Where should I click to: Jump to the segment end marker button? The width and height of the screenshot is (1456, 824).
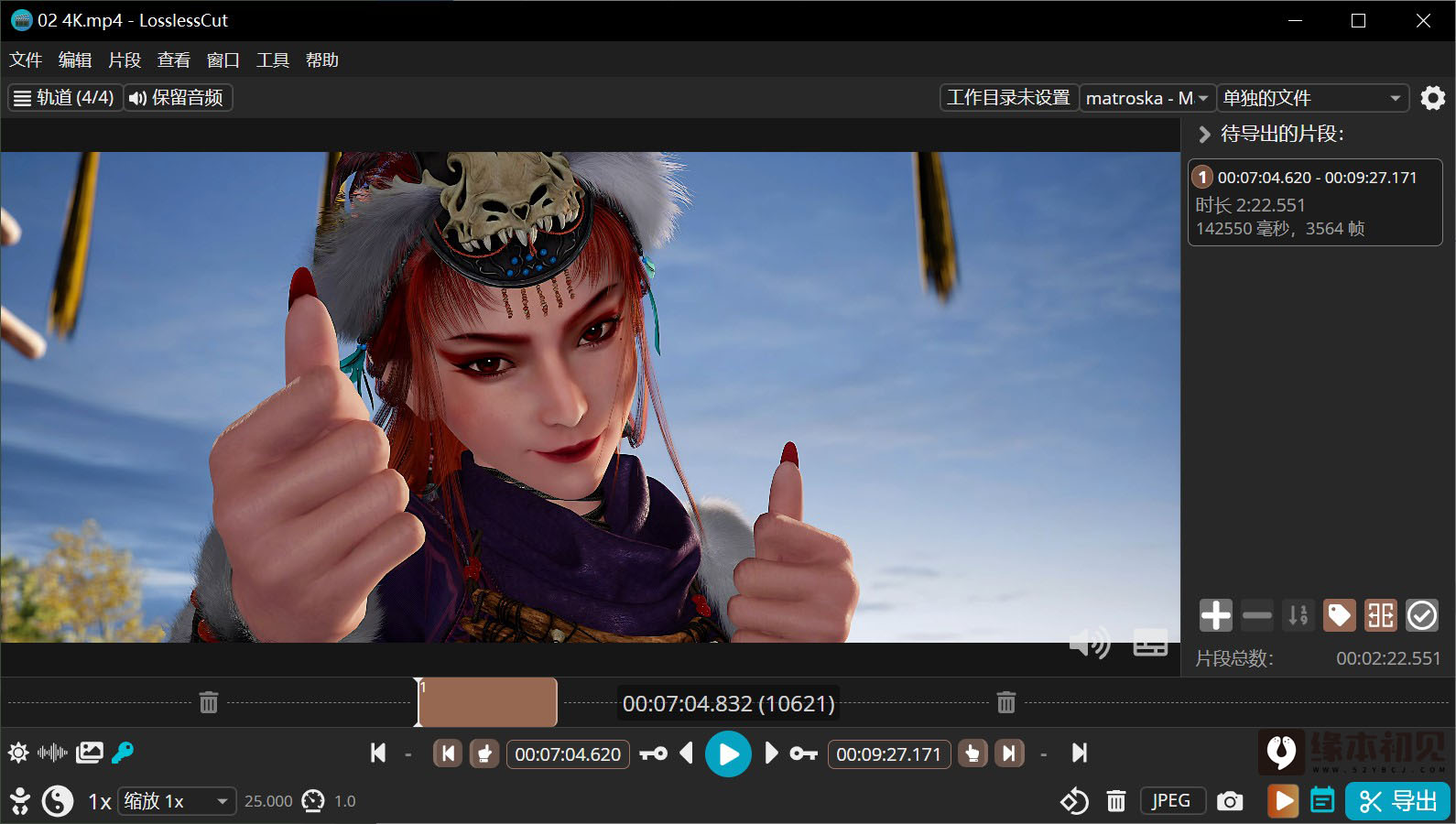1009,754
